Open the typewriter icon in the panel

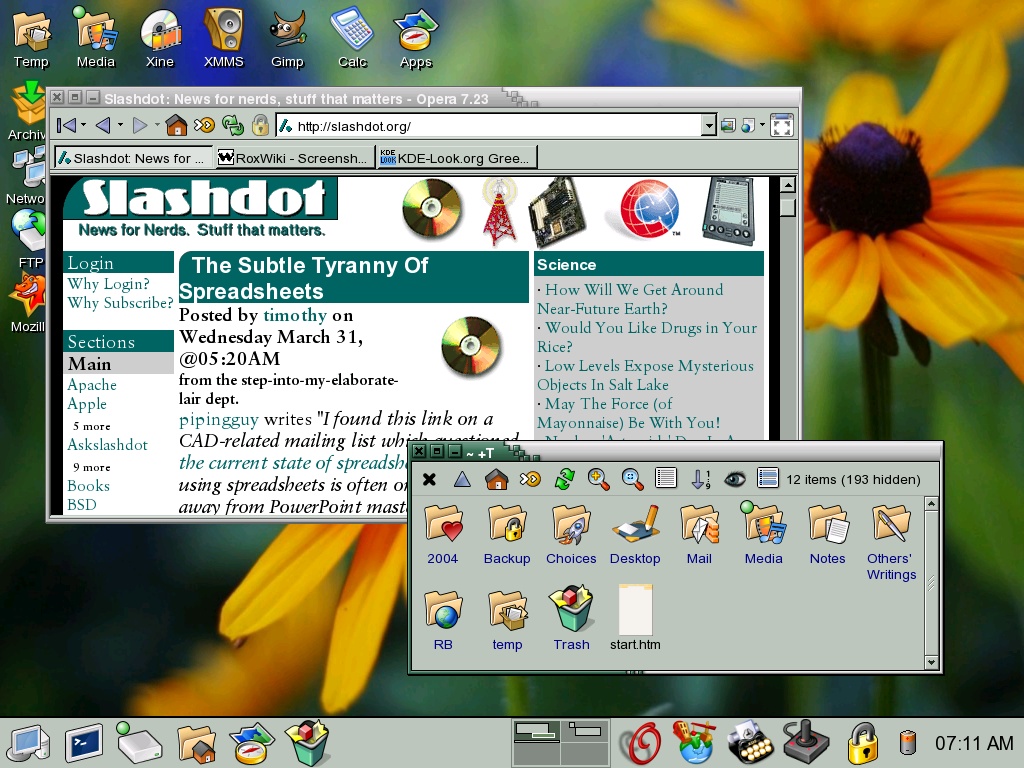(750, 743)
